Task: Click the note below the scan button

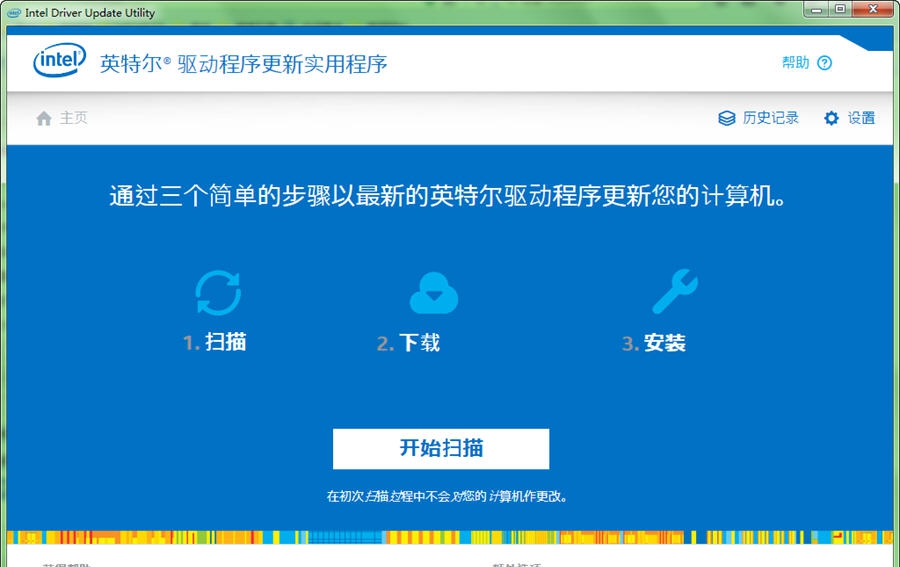Action: (447, 496)
